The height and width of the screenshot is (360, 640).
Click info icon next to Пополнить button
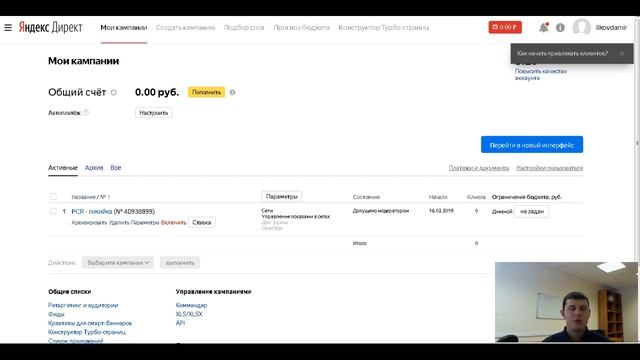click(232, 92)
